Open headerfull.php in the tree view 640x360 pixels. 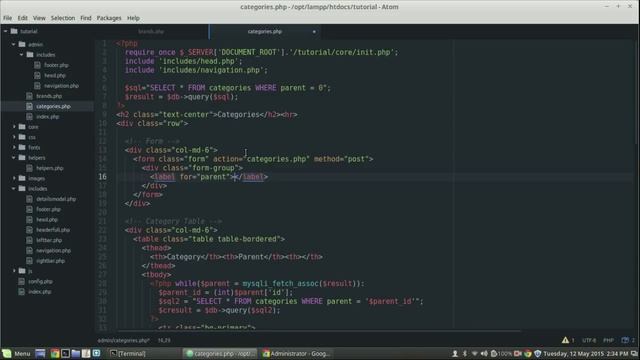click(53, 230)
